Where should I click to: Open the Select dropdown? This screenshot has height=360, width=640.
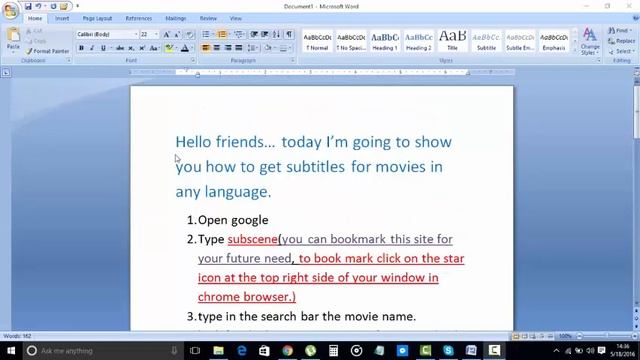point(621,51)
